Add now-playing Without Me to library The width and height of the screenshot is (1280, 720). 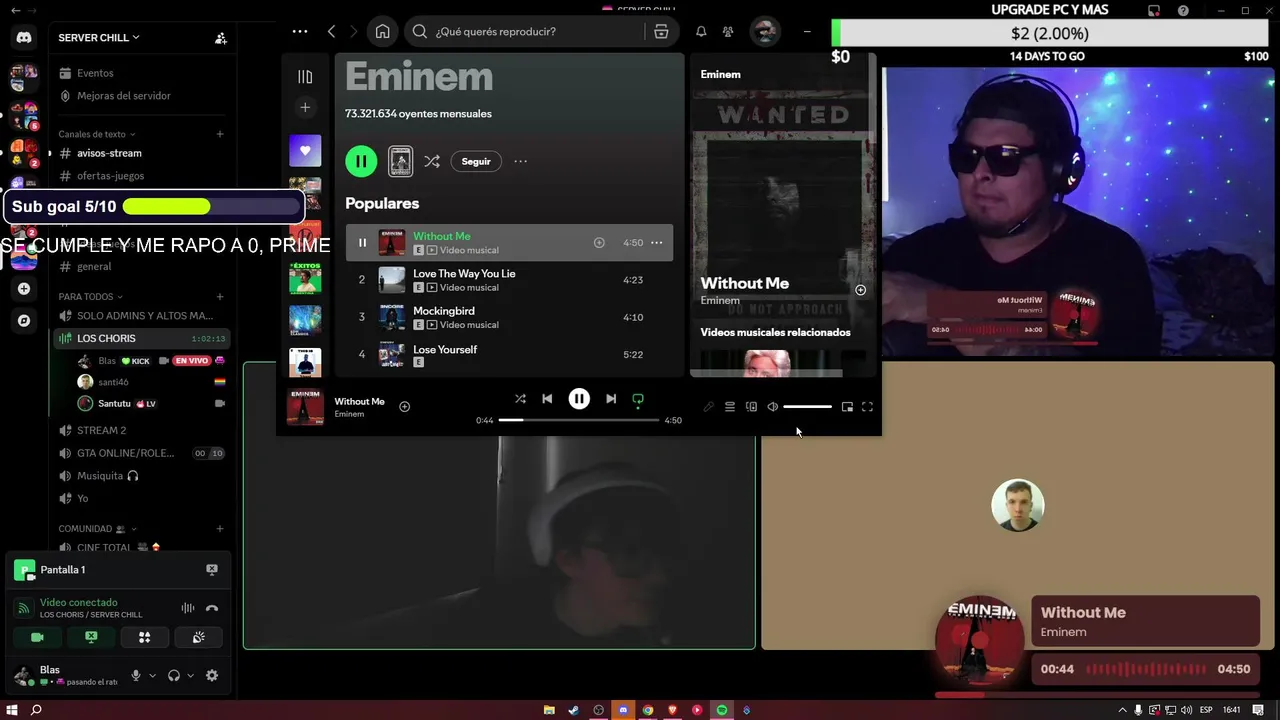coord(405,406)
